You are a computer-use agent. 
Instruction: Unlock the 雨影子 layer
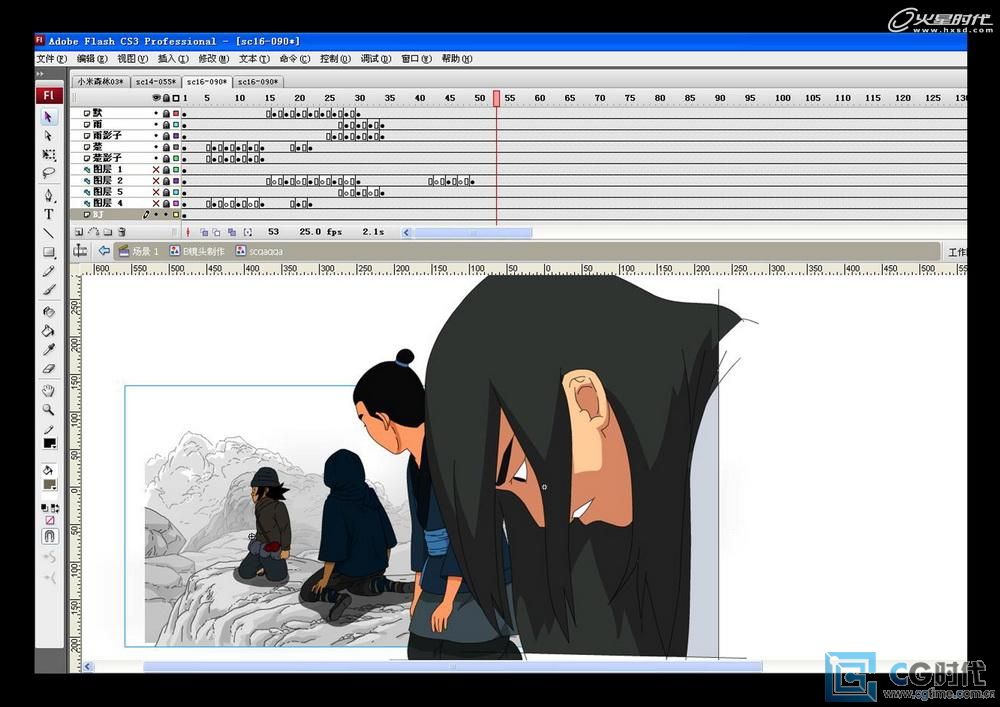[x=166, y=136]
